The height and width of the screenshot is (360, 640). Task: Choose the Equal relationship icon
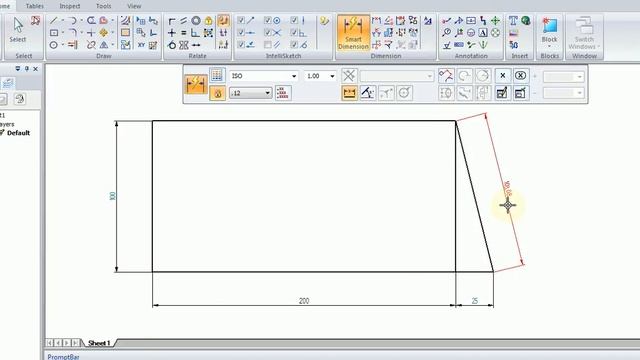pyautogui.click(x=184, y=33)
